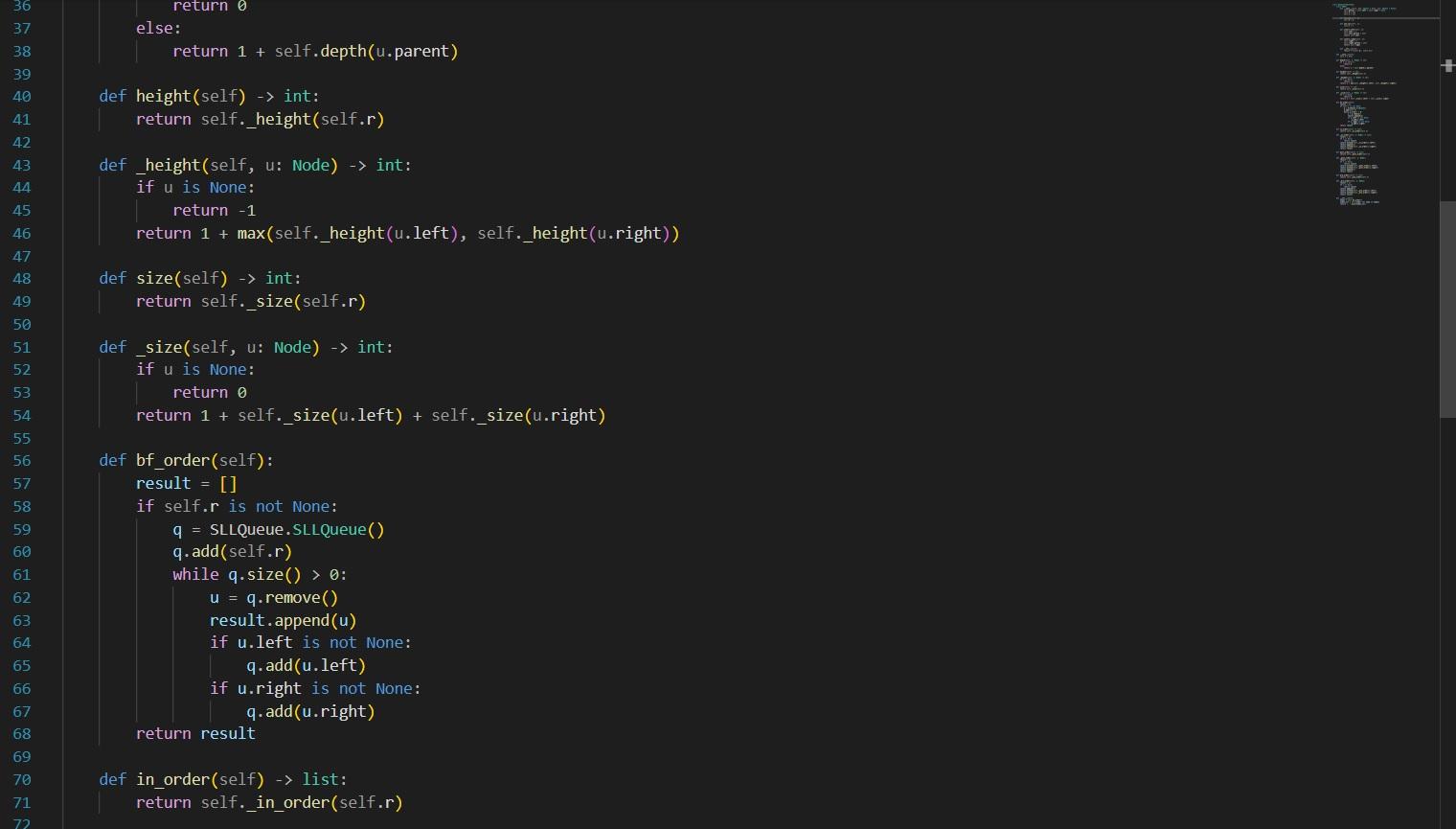Click 'return 0' on line 53
This screenshot has height=829, width=1456.
point(210,392)
